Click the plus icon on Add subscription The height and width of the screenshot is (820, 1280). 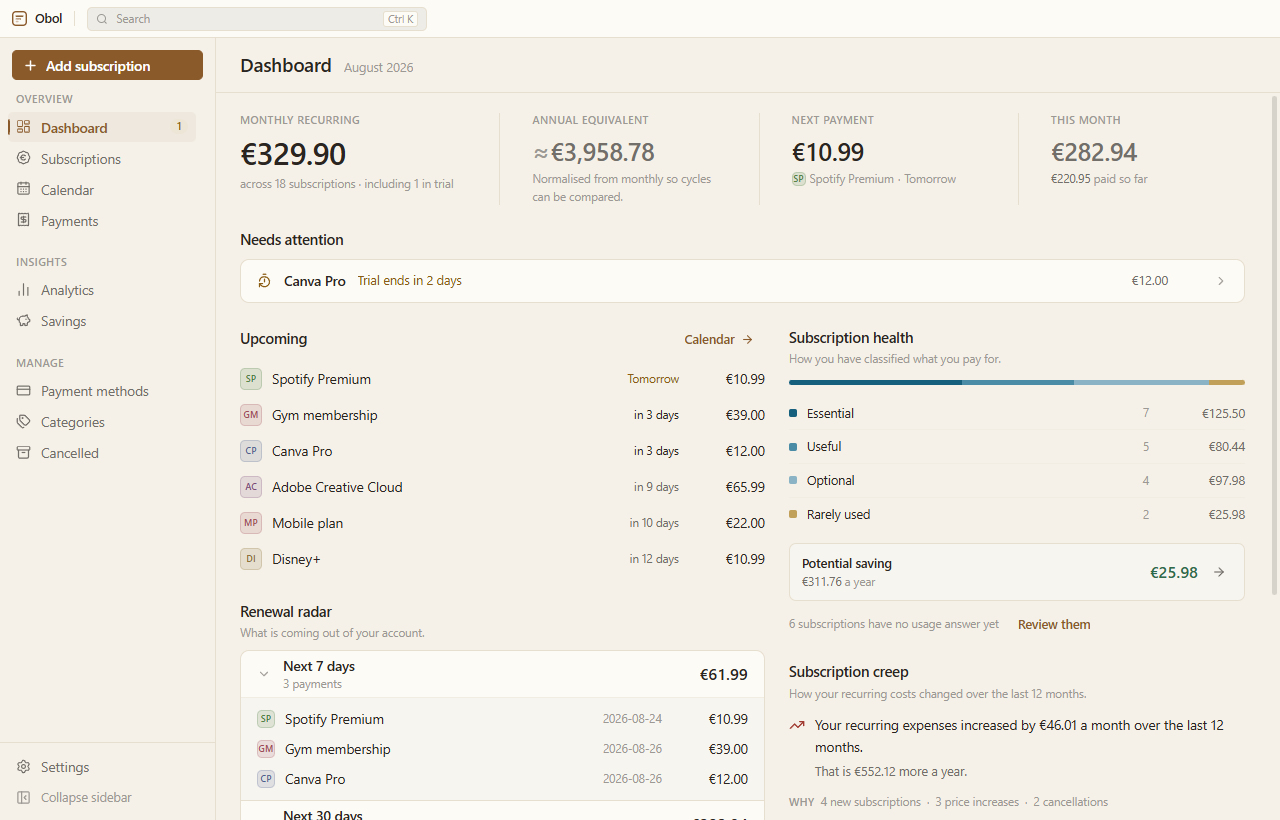click(30, 66)
